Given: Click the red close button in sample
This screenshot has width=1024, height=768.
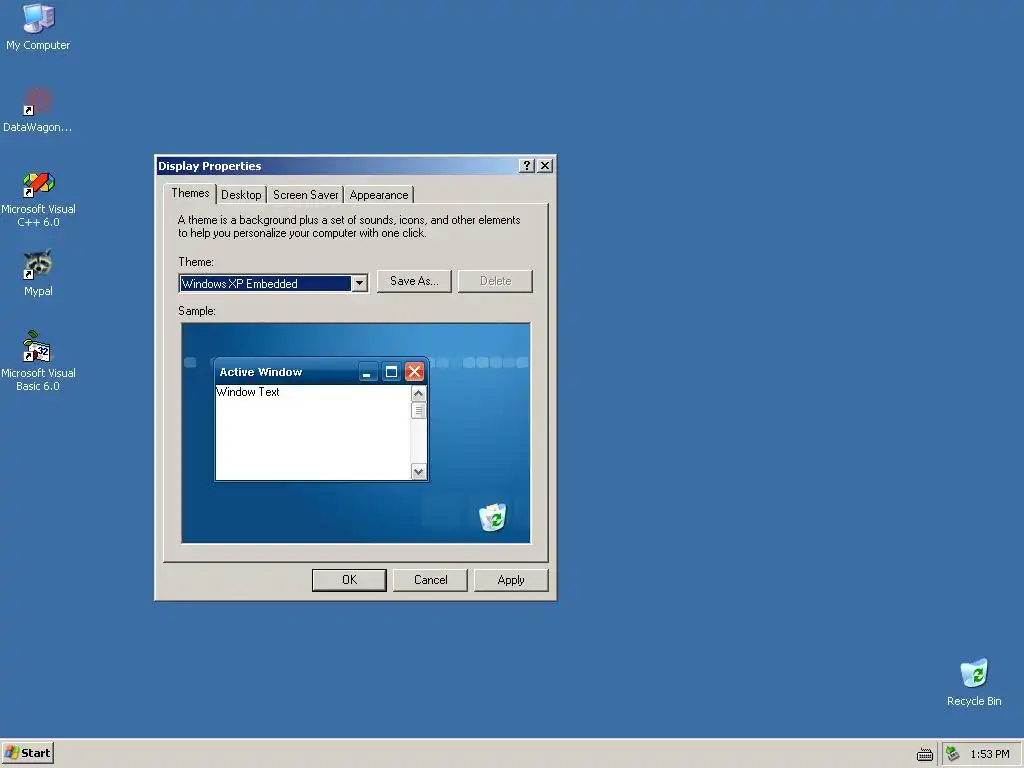Looking at the screenshot, I should pyautogui.click(x=414, y=372).
